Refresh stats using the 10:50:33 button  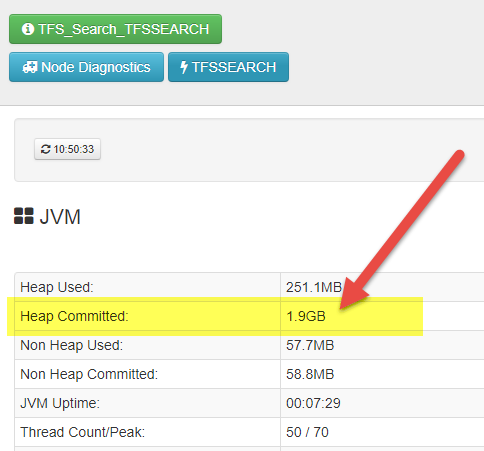(67, 149)
